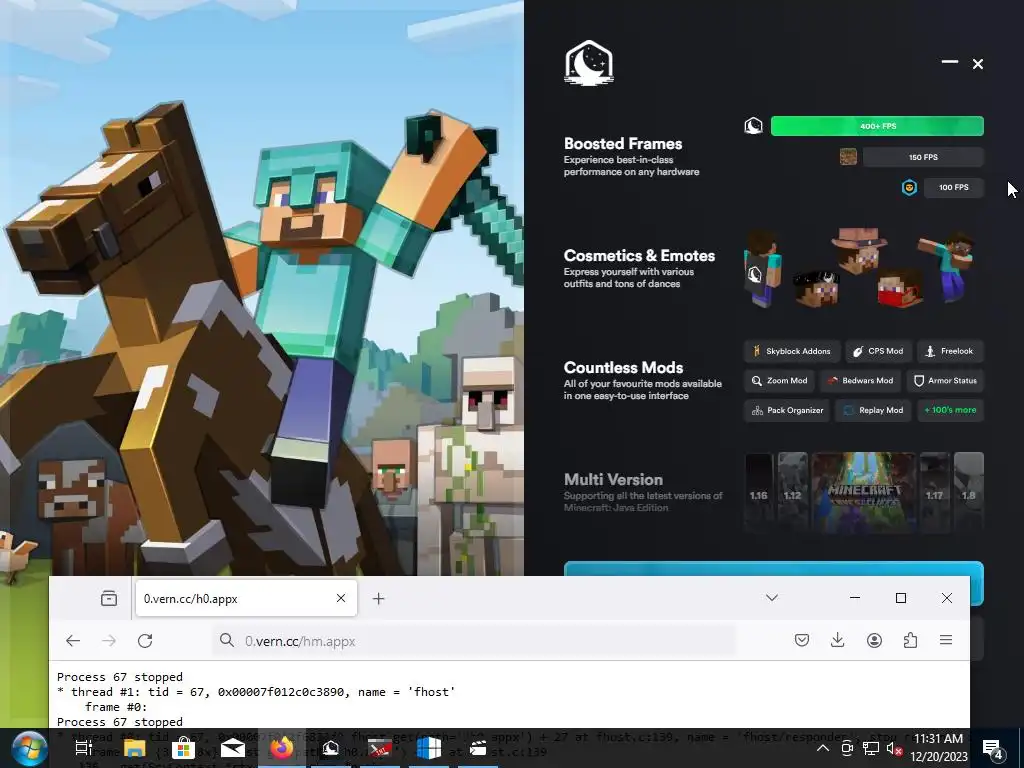Close the 0.vern.cc/h0.appx tab
Screen dimensions: 1024x768
click(x=341, y=598)
